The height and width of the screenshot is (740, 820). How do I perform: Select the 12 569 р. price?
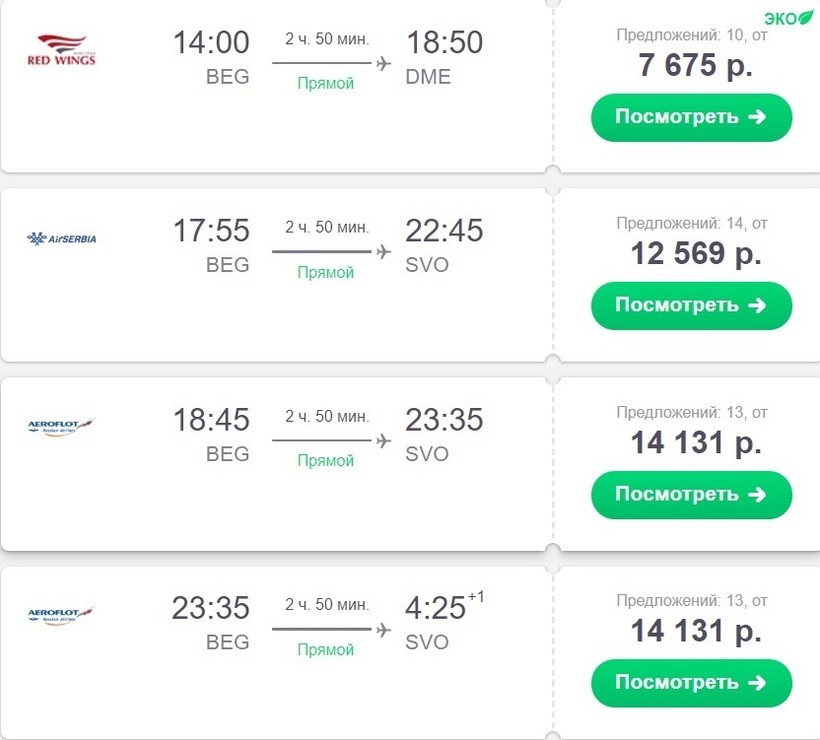[696, 254]
